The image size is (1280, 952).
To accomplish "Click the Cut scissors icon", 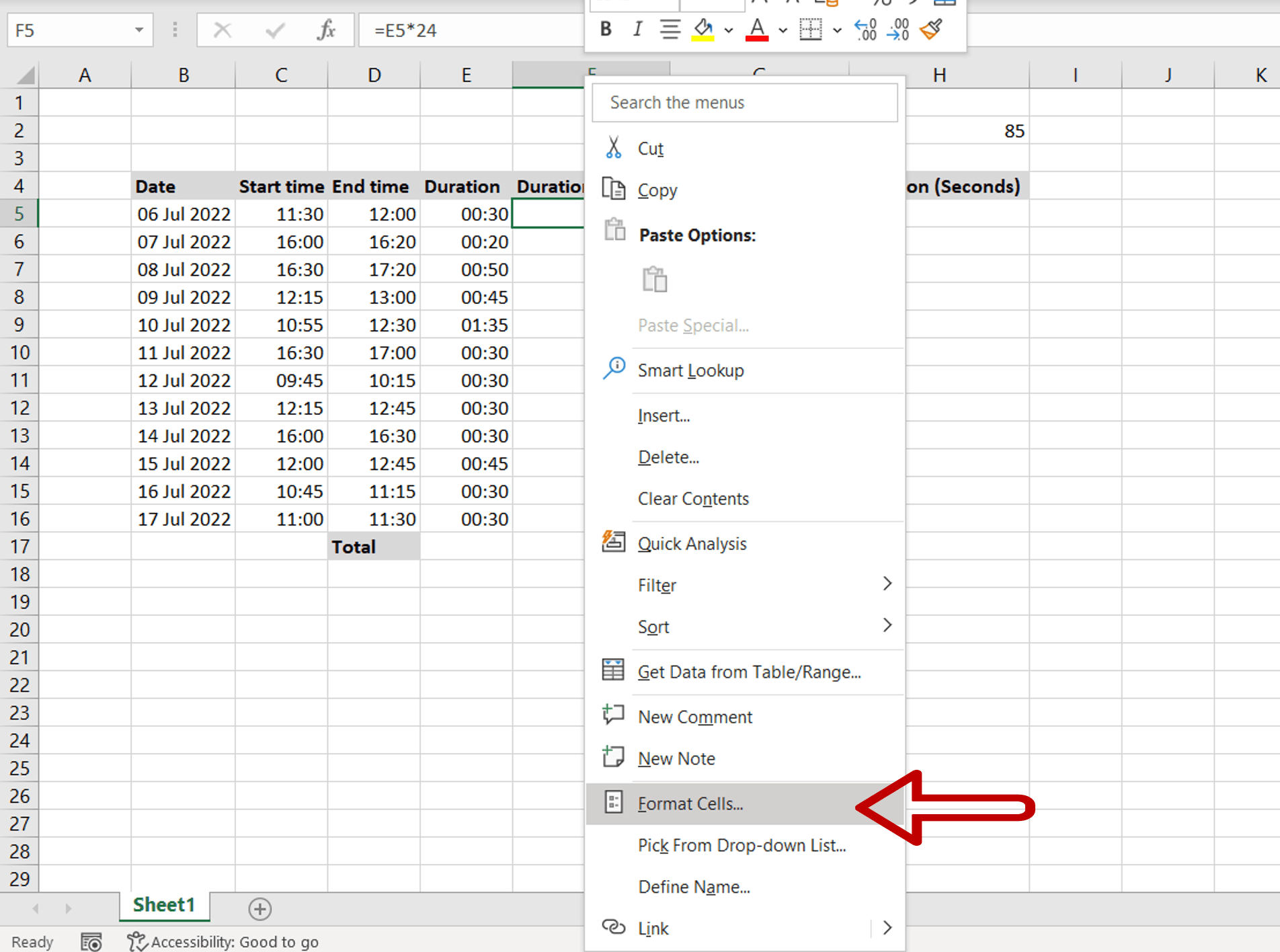I will [x=614, y=147].
